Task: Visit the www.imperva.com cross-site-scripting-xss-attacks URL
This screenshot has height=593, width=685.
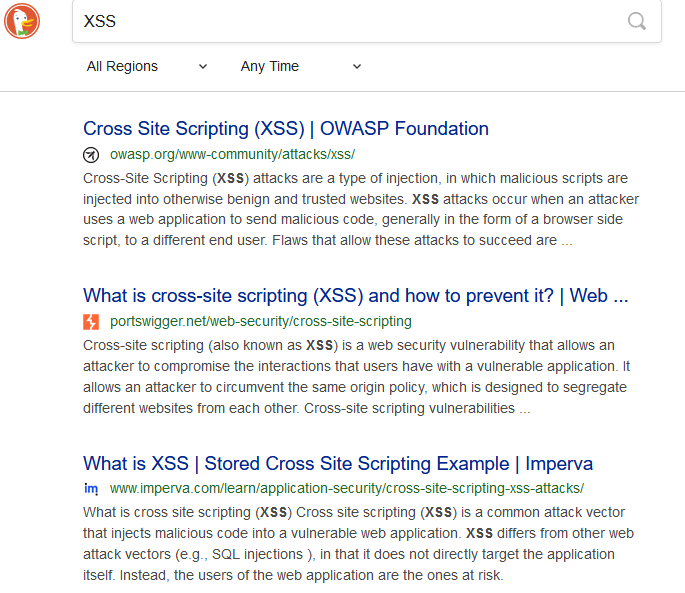Action: pyautogui.click(x=347, y=488)
